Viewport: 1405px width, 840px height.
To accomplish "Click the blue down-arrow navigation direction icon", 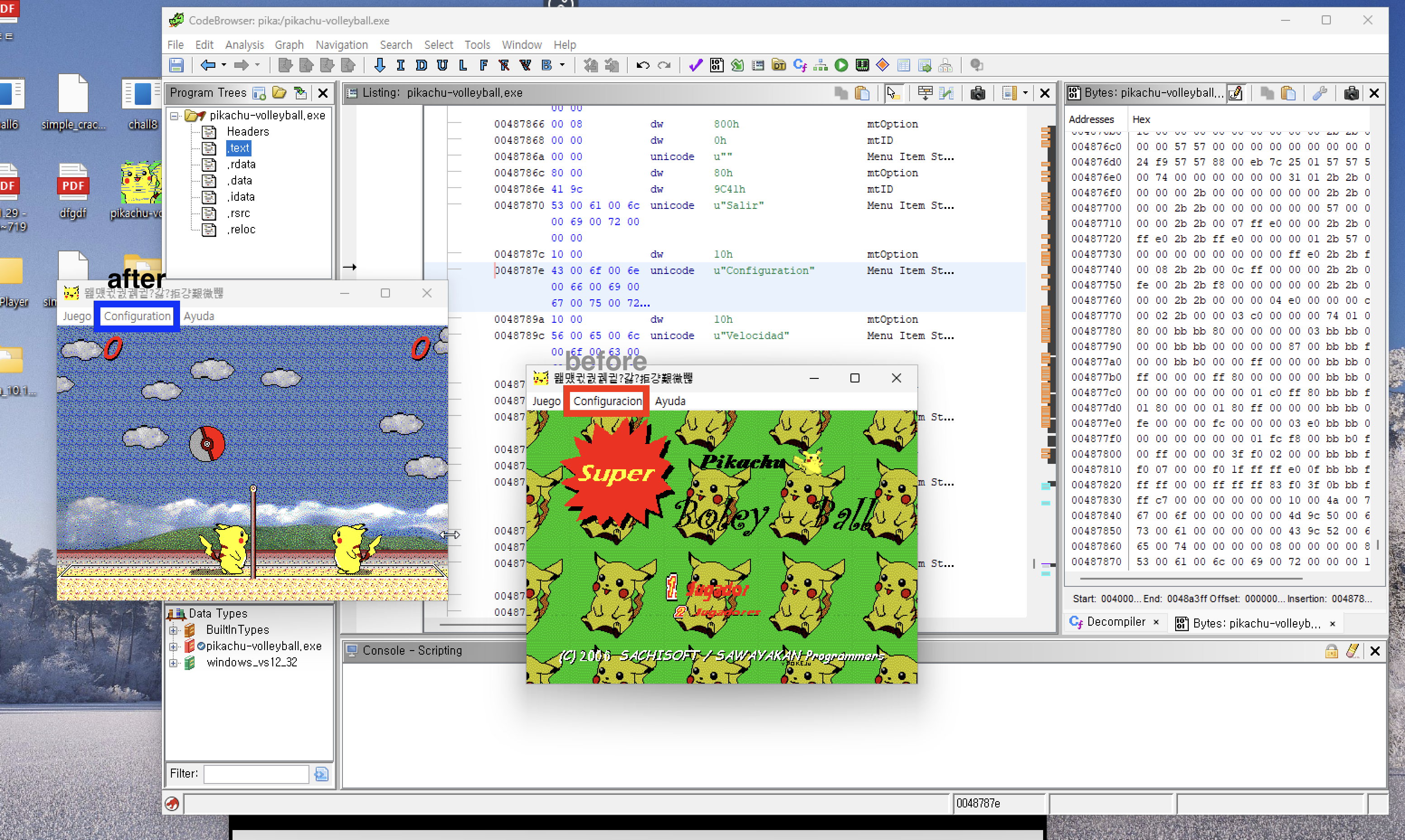I will (380, 66).
